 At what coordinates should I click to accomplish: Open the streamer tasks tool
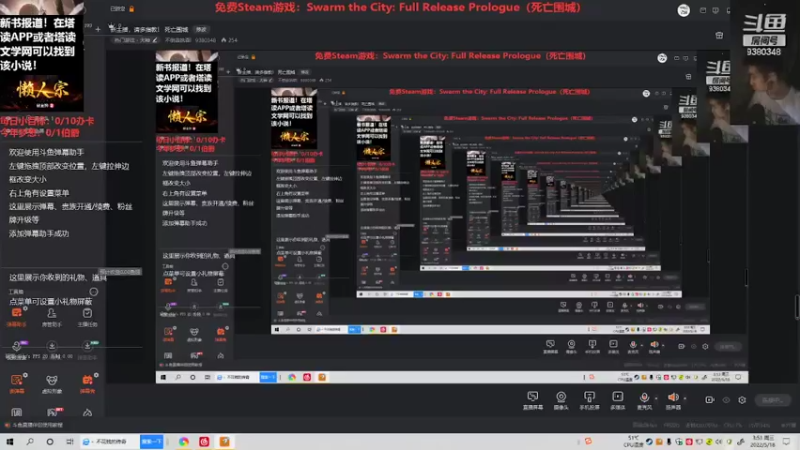pos(87,316)
